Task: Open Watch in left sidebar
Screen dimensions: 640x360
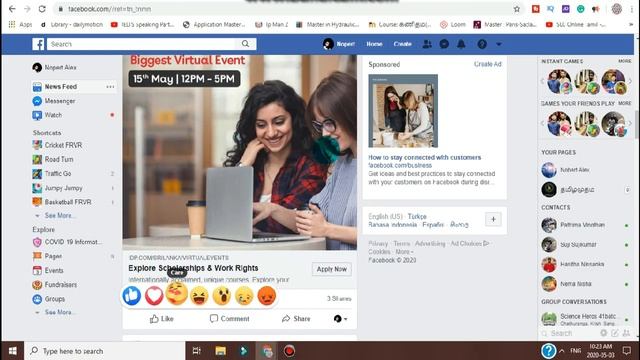Action: 53,115
